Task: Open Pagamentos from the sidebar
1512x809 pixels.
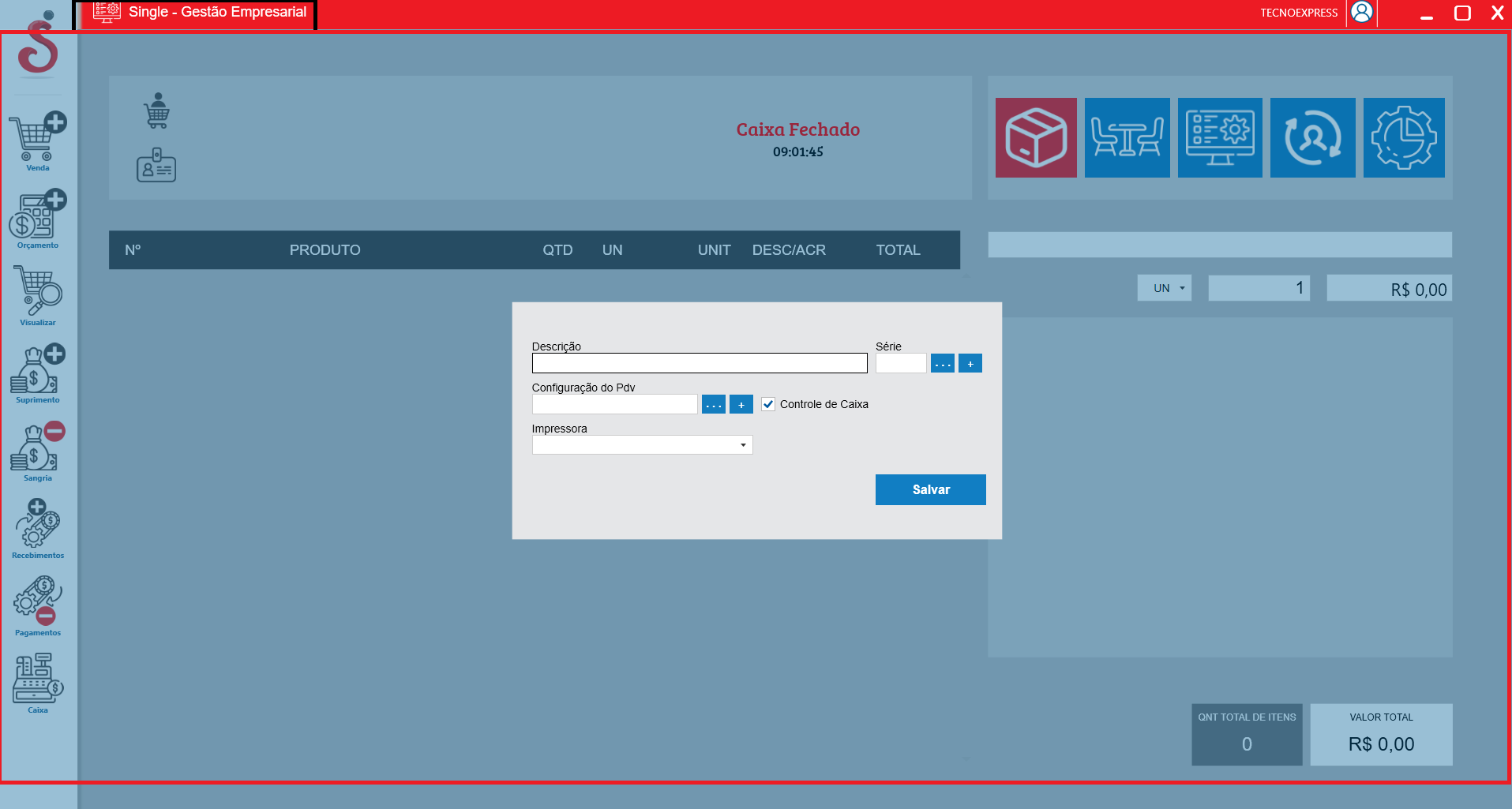Action: [x=37, y=603]
